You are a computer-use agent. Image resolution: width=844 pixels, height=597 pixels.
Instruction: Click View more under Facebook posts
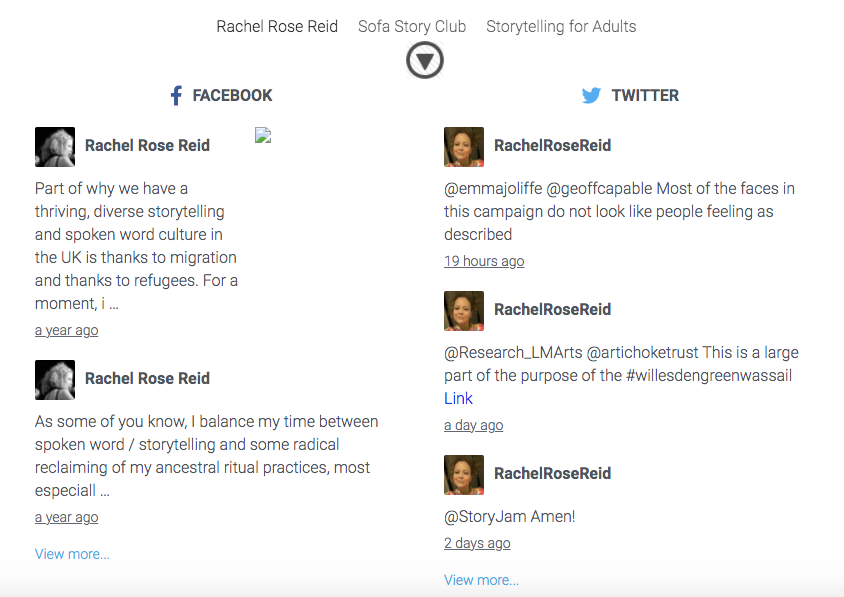click(x=72, y=554)
